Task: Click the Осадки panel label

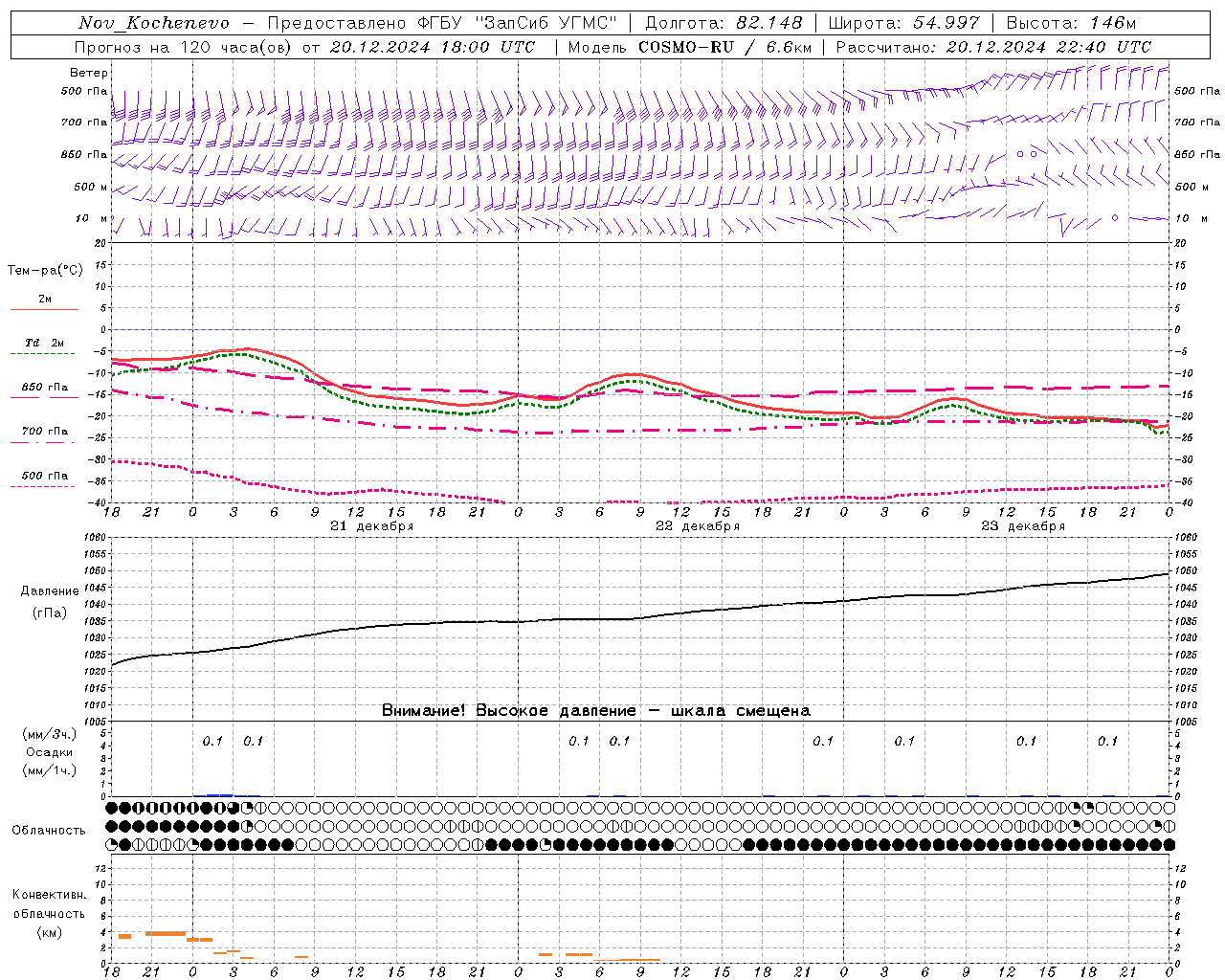Action: (50, 752)
